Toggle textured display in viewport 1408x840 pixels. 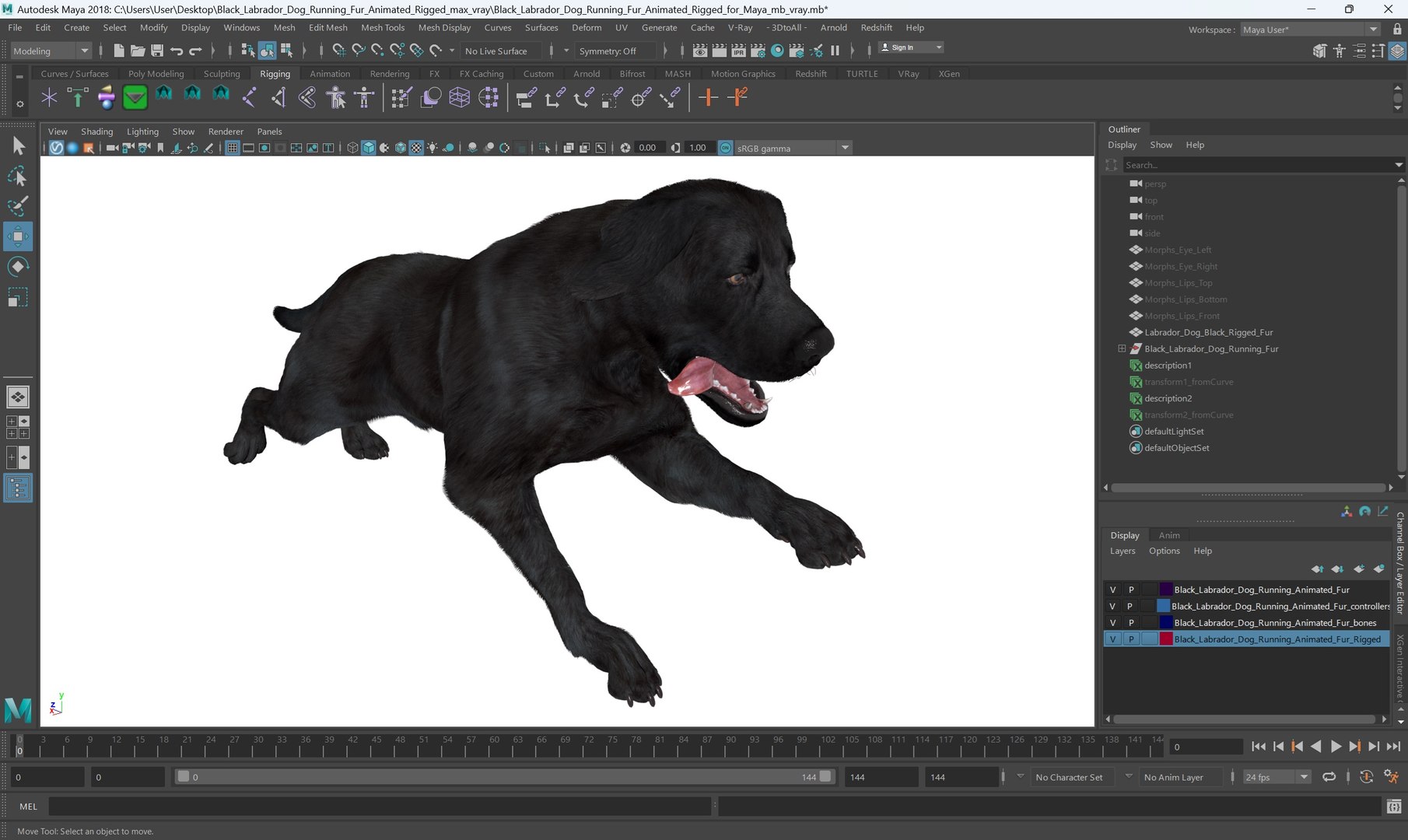coord(416,148)
